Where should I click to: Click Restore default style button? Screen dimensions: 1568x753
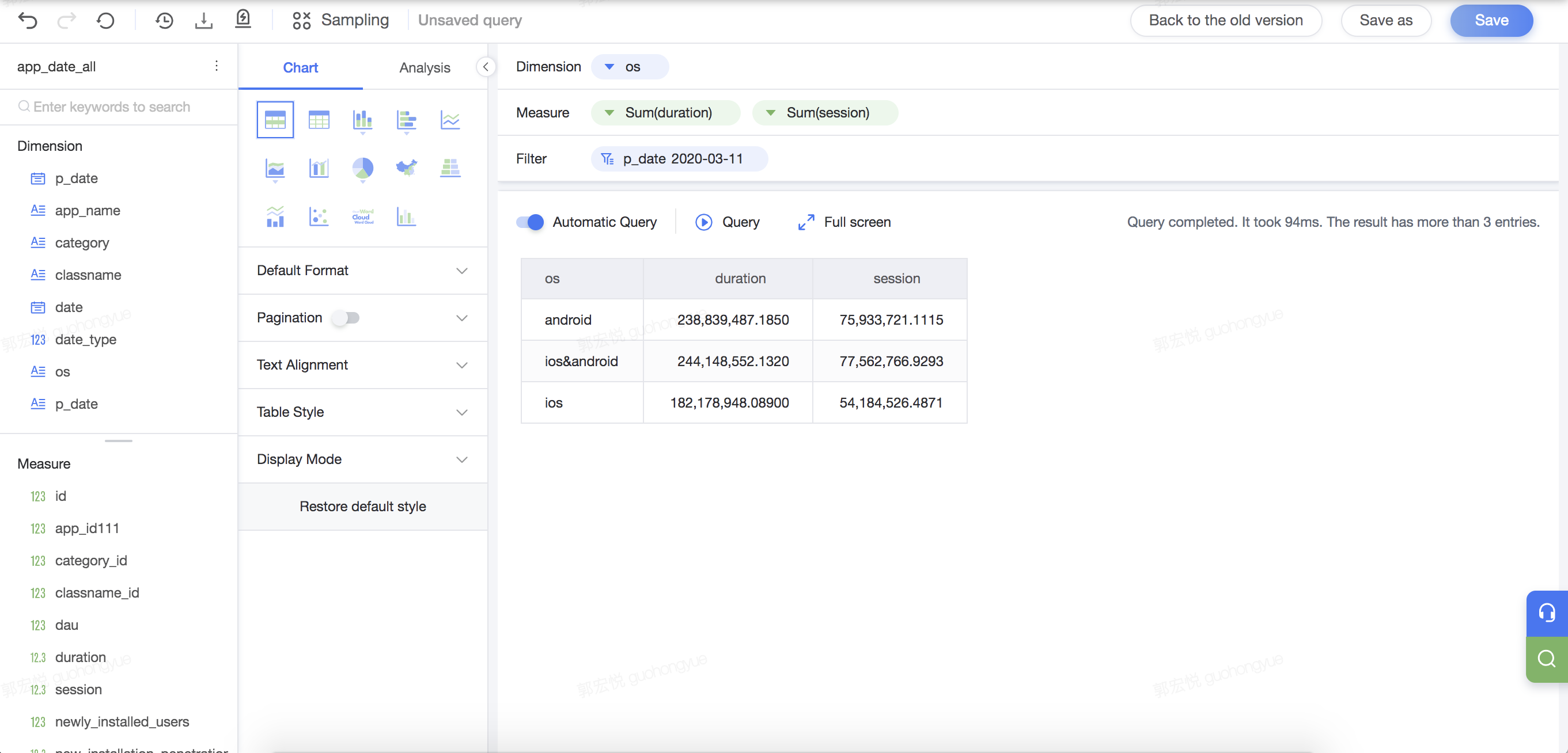(363, 507)
